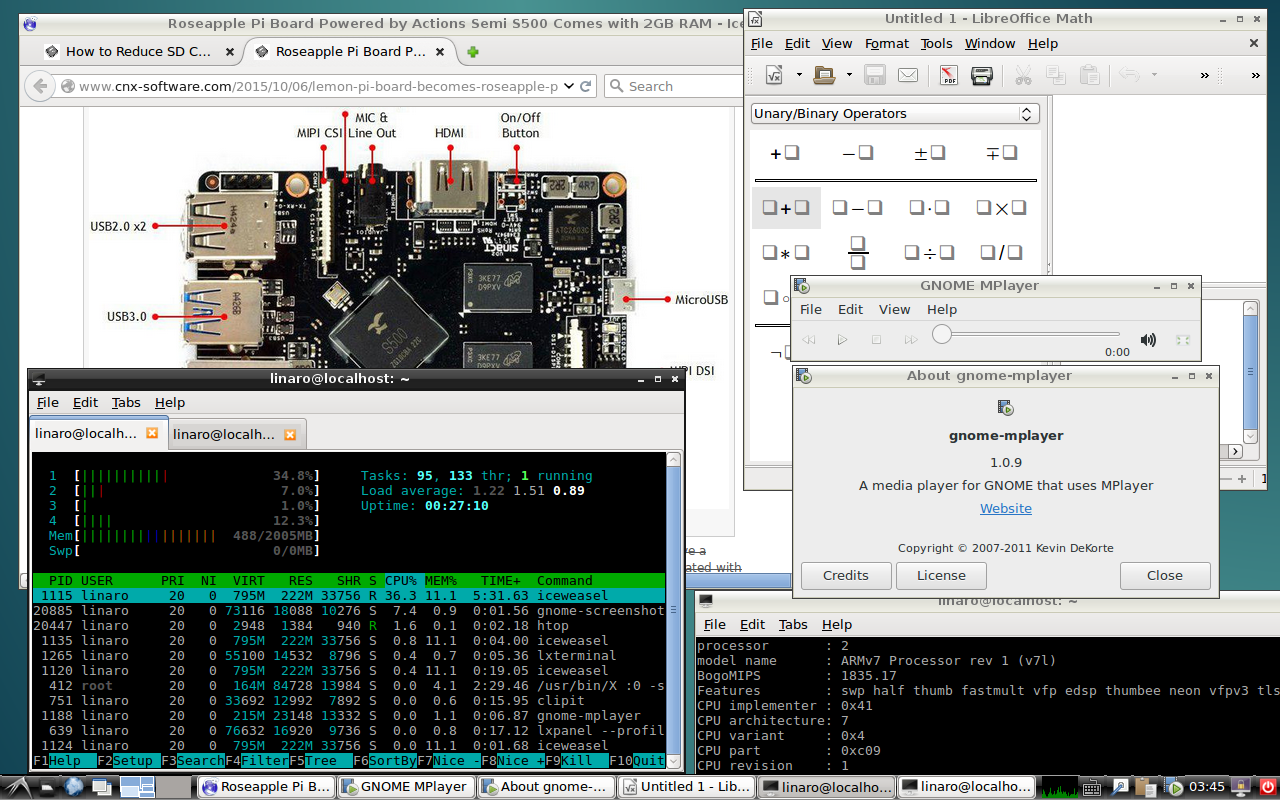
Task: Click License in About gnome-mplayer
Action: (x=941, y=576)
